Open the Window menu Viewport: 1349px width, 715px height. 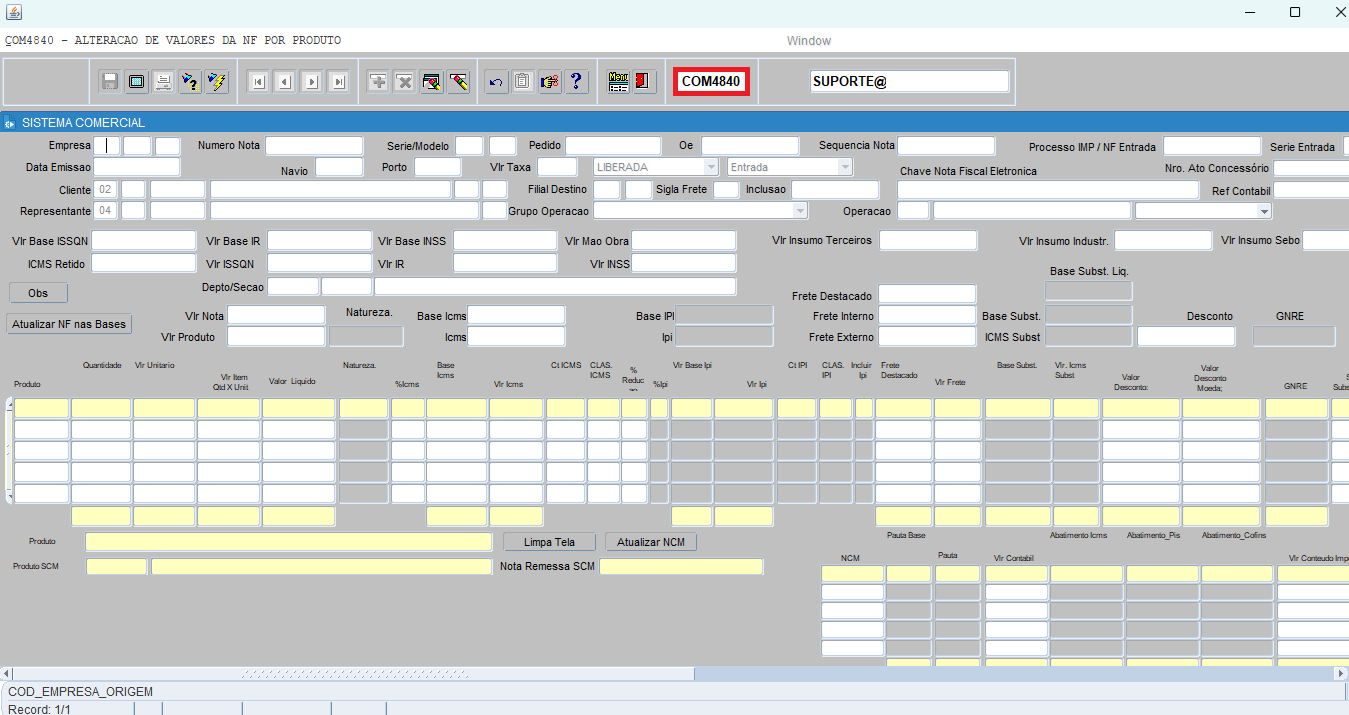(x=808, y=41)
